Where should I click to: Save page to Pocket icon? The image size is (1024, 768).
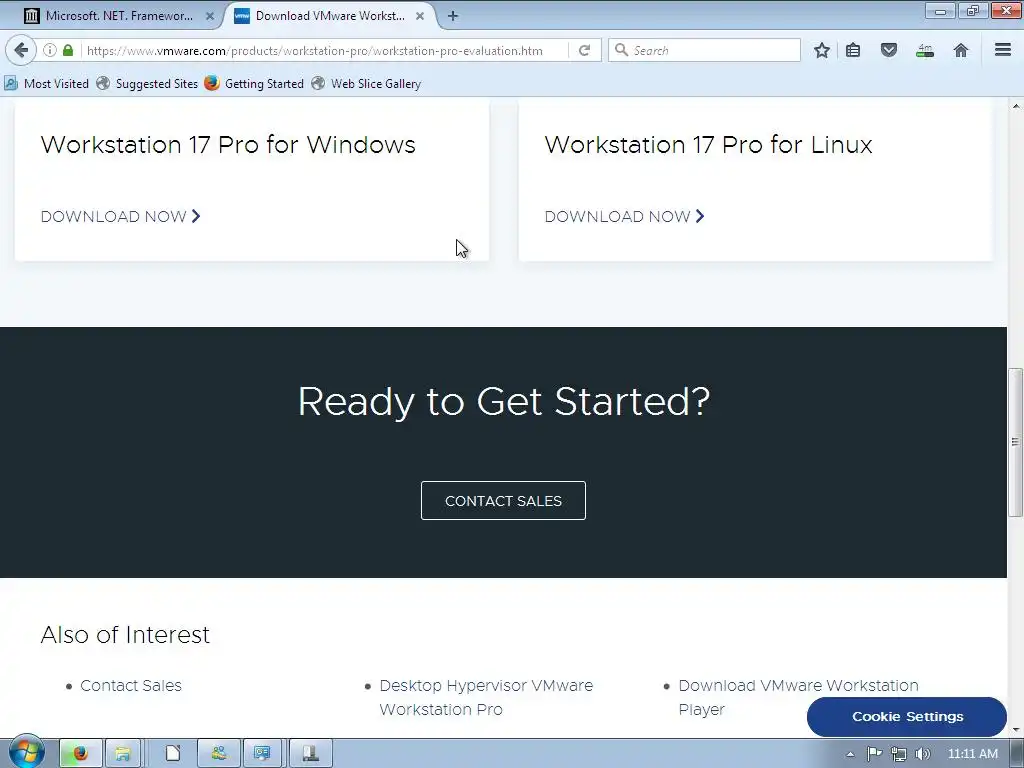[889, 50]
